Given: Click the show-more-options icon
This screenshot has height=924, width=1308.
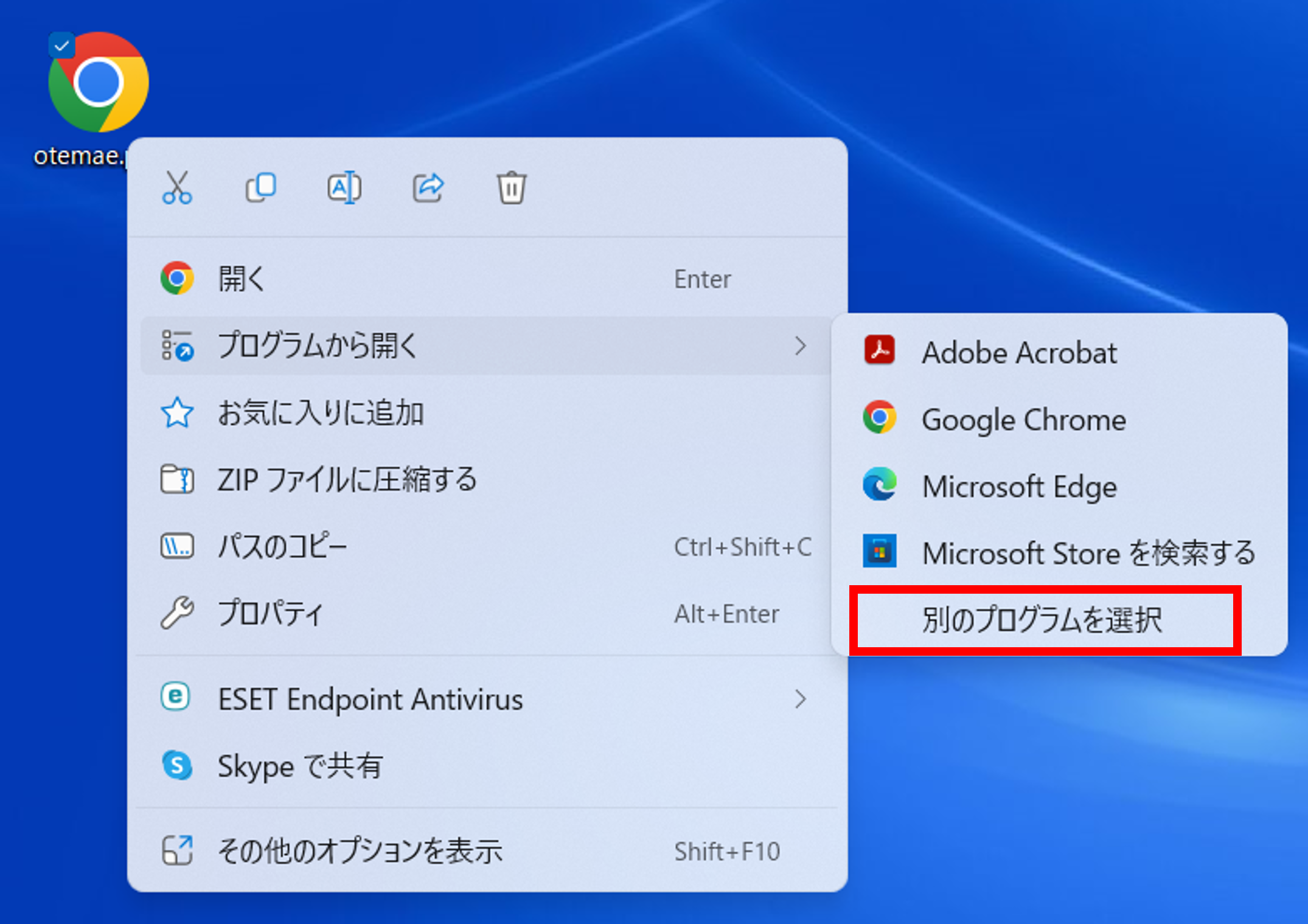Looking at the screenshot, I should [x=177, y=850].
